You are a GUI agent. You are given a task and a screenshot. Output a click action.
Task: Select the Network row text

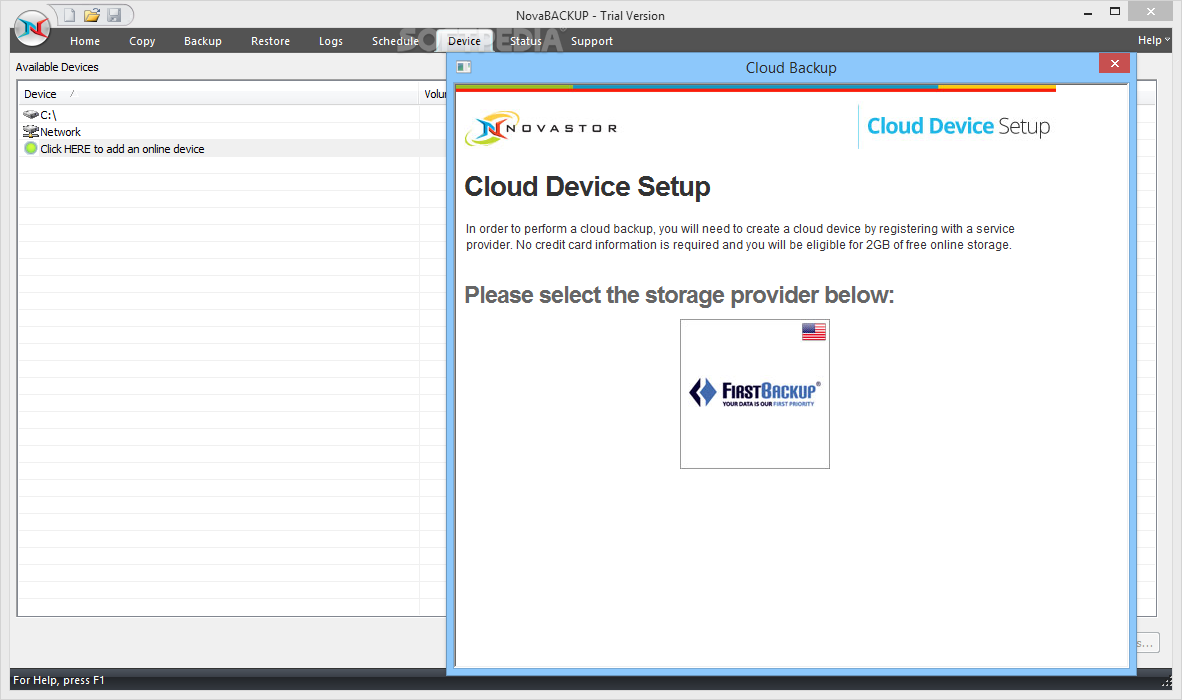tap(60, 132)
